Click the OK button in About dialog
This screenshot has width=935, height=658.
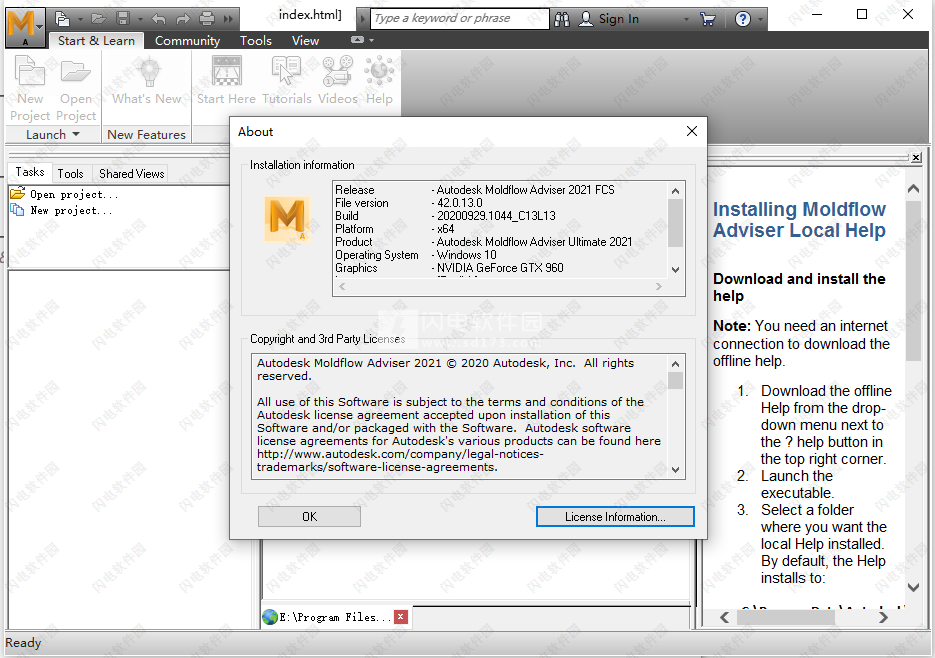(x=309, y=517)
